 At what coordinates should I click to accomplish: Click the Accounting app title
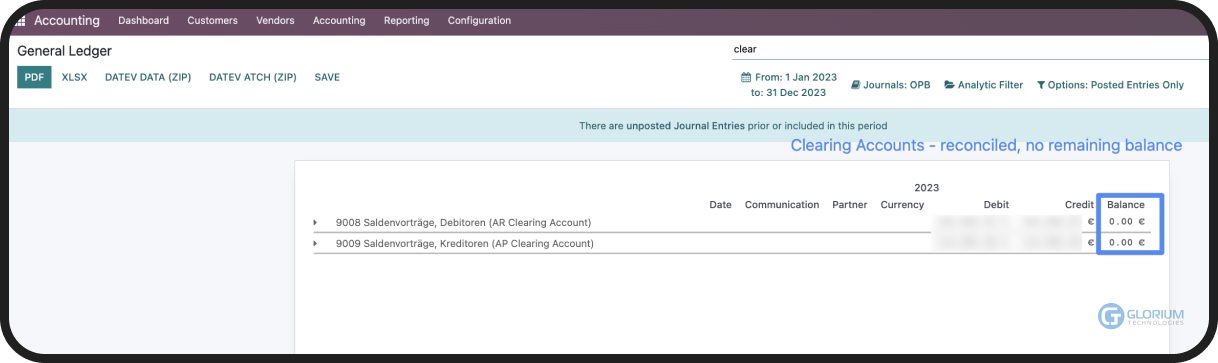click(67, 20)
